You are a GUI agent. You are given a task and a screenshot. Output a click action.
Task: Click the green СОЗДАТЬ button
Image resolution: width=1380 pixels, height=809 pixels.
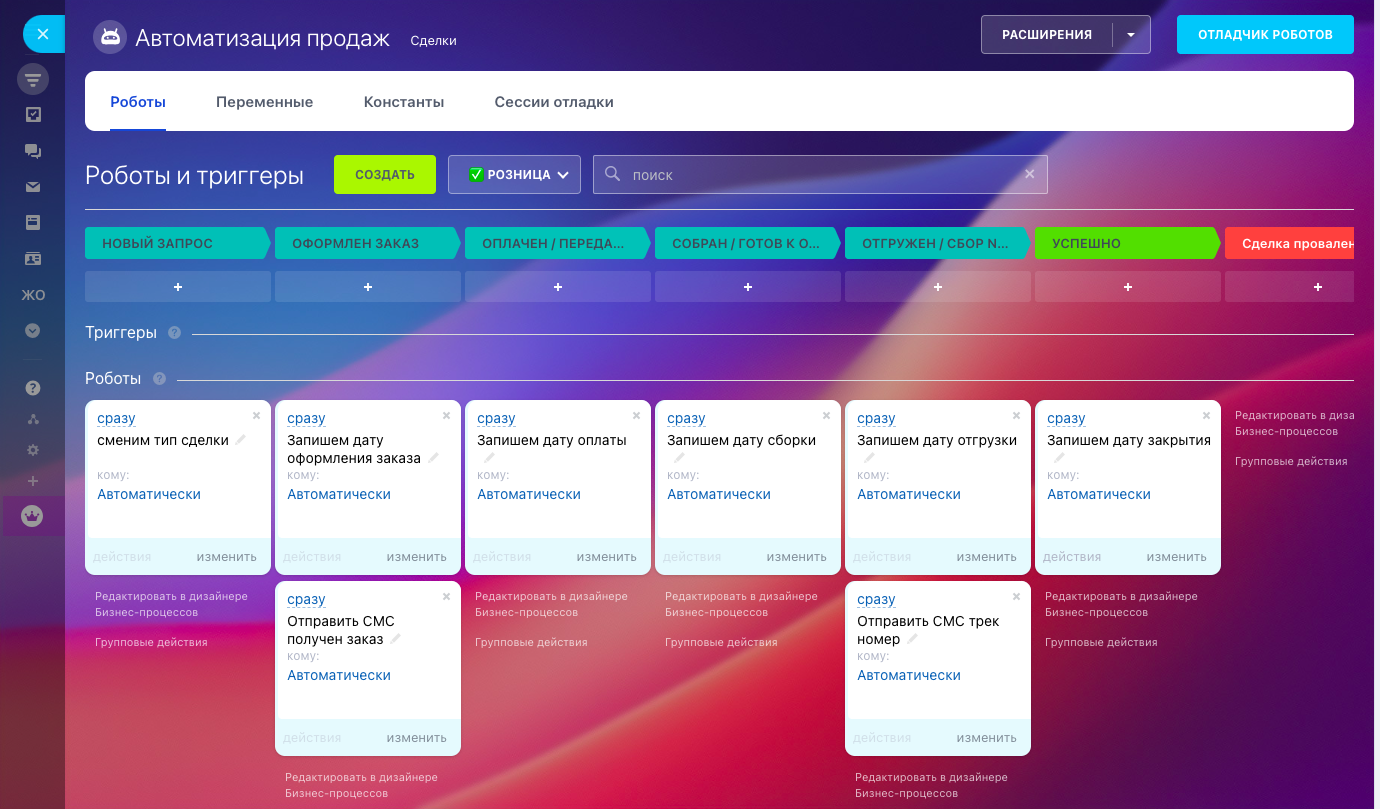pos(385,174)
